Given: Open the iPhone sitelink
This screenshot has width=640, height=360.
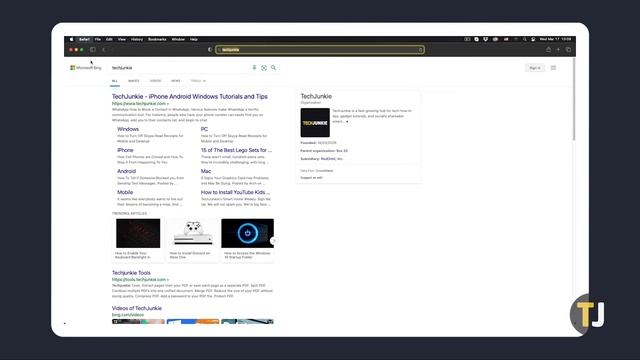Looking at the screenshot, I should (125, 150).
